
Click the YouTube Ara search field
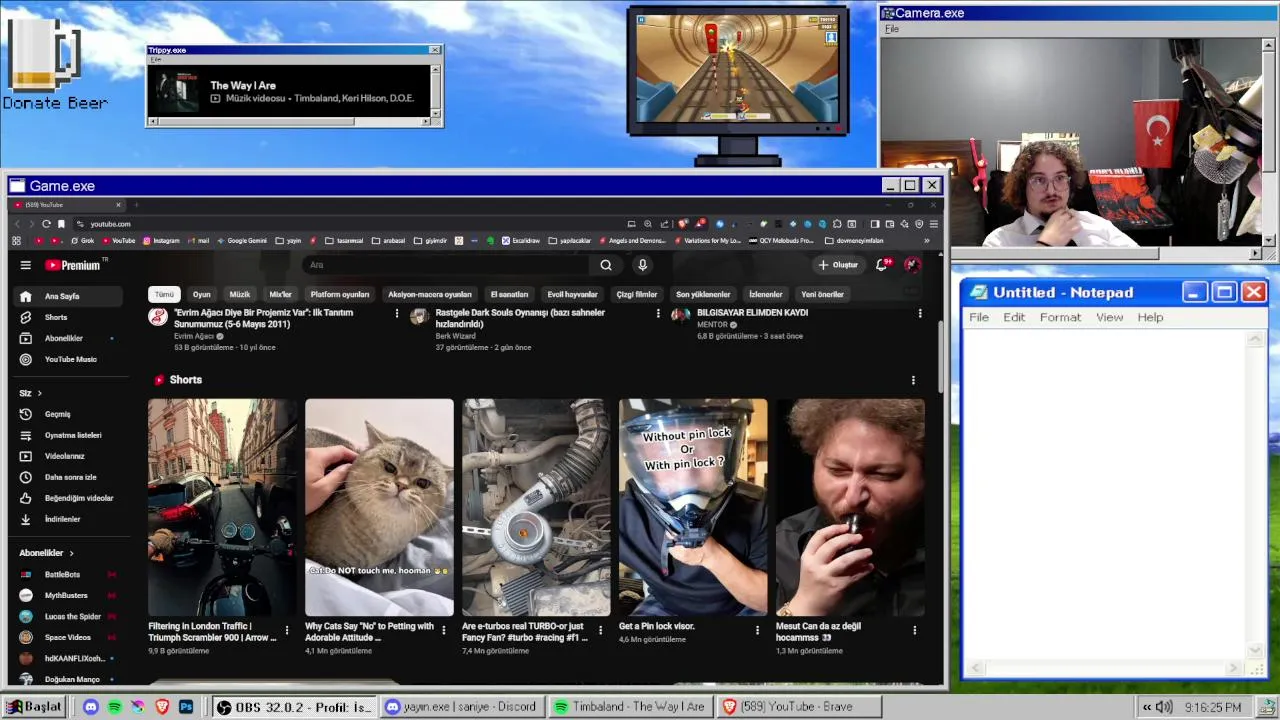click(445, 265)
